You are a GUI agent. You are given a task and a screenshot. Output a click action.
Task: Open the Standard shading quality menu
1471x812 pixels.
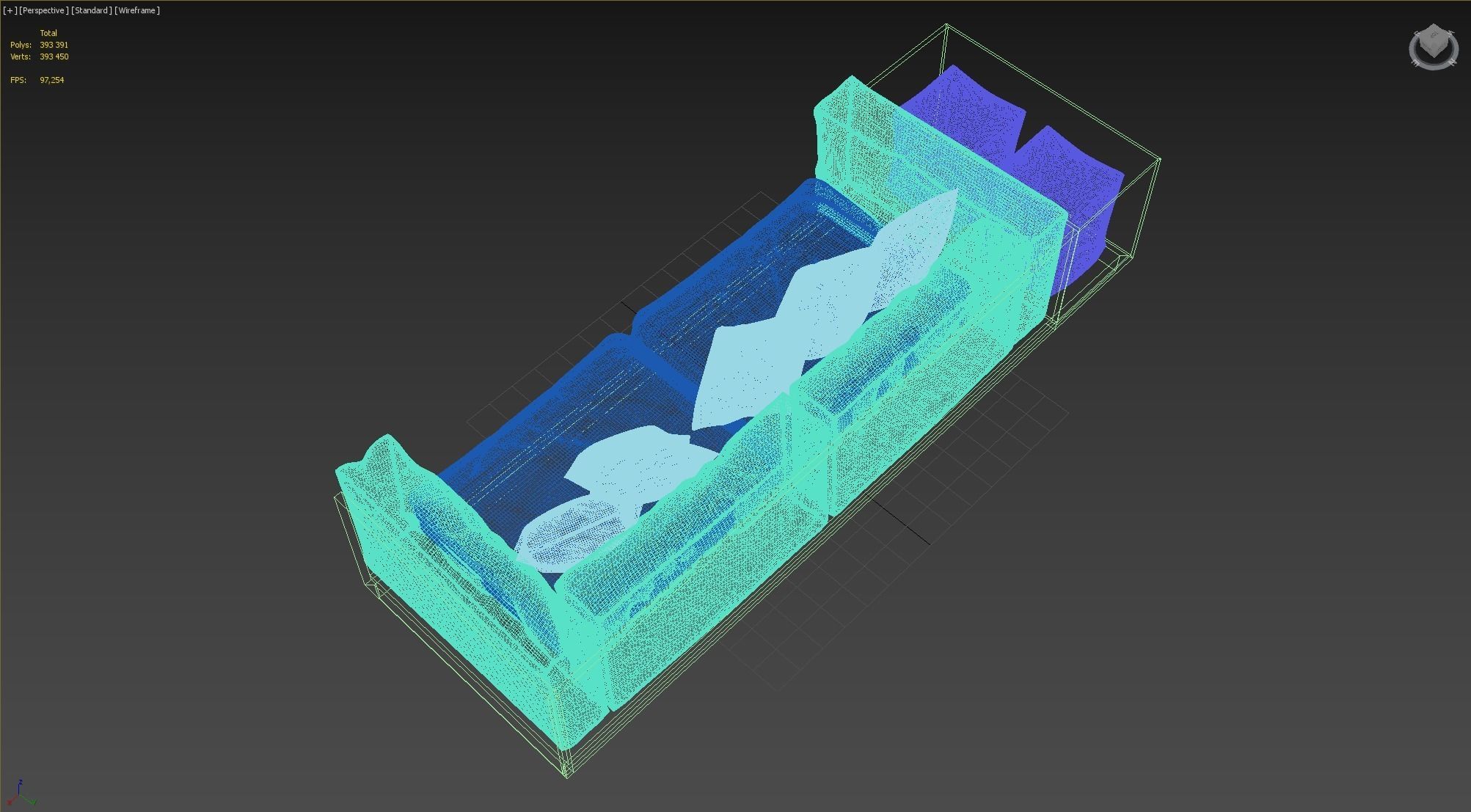click(92, 10)
